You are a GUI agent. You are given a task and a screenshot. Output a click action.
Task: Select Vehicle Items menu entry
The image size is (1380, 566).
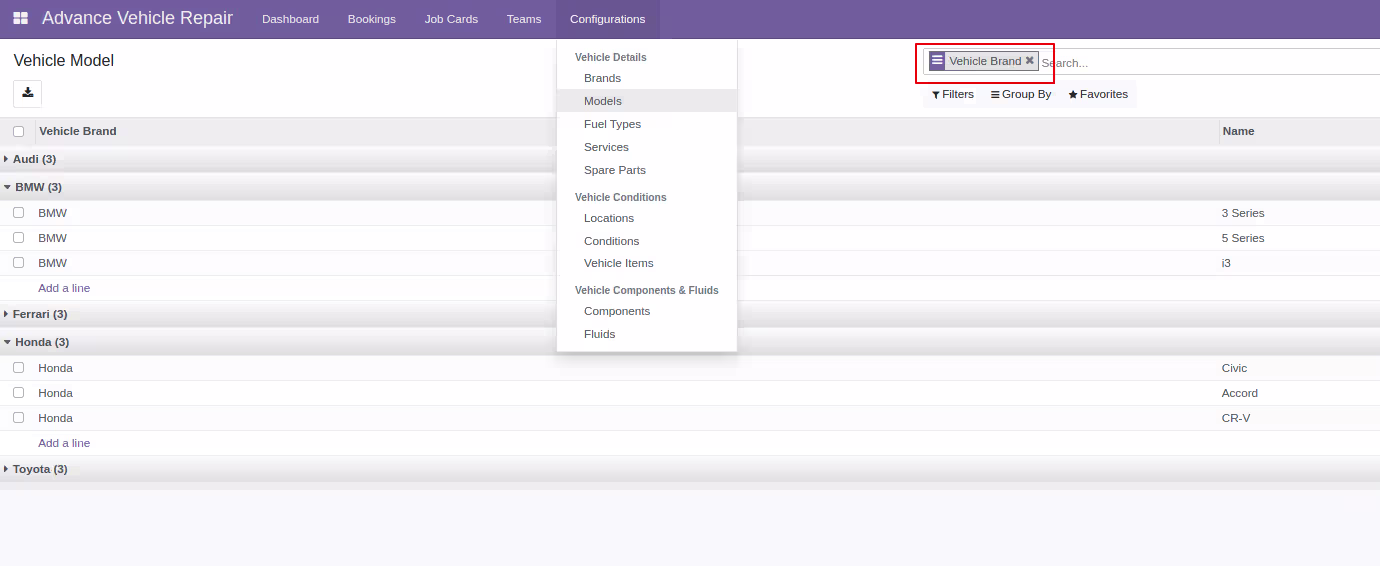tap(647, 263)
